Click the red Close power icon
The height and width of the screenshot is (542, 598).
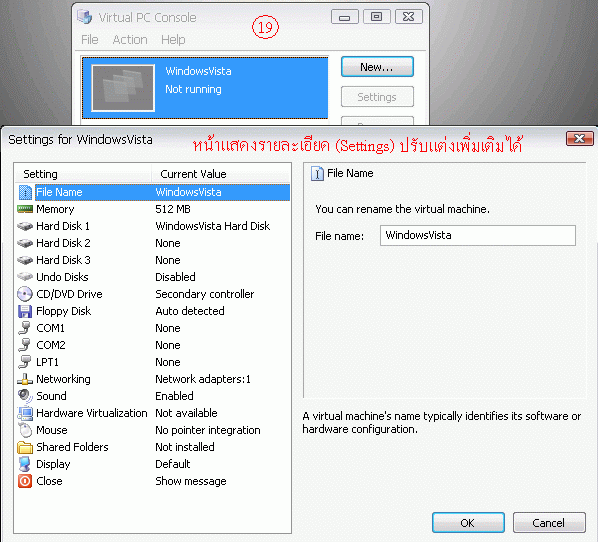tap(25, 481)
